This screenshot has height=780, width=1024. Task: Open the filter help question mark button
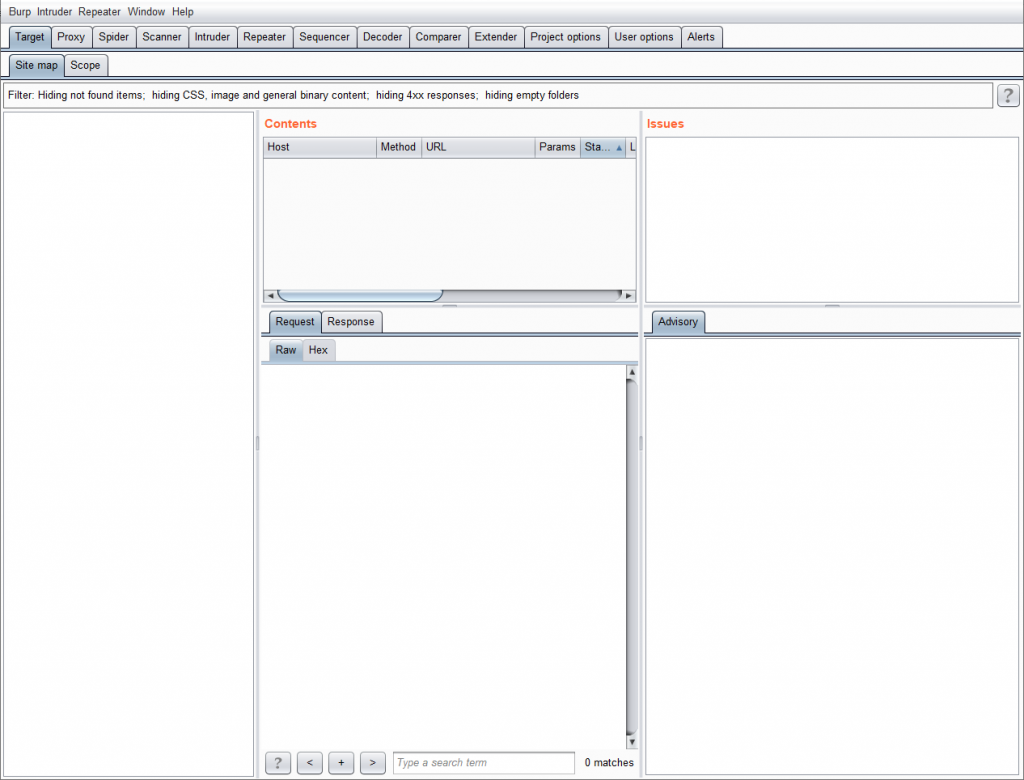point(1008,95)
